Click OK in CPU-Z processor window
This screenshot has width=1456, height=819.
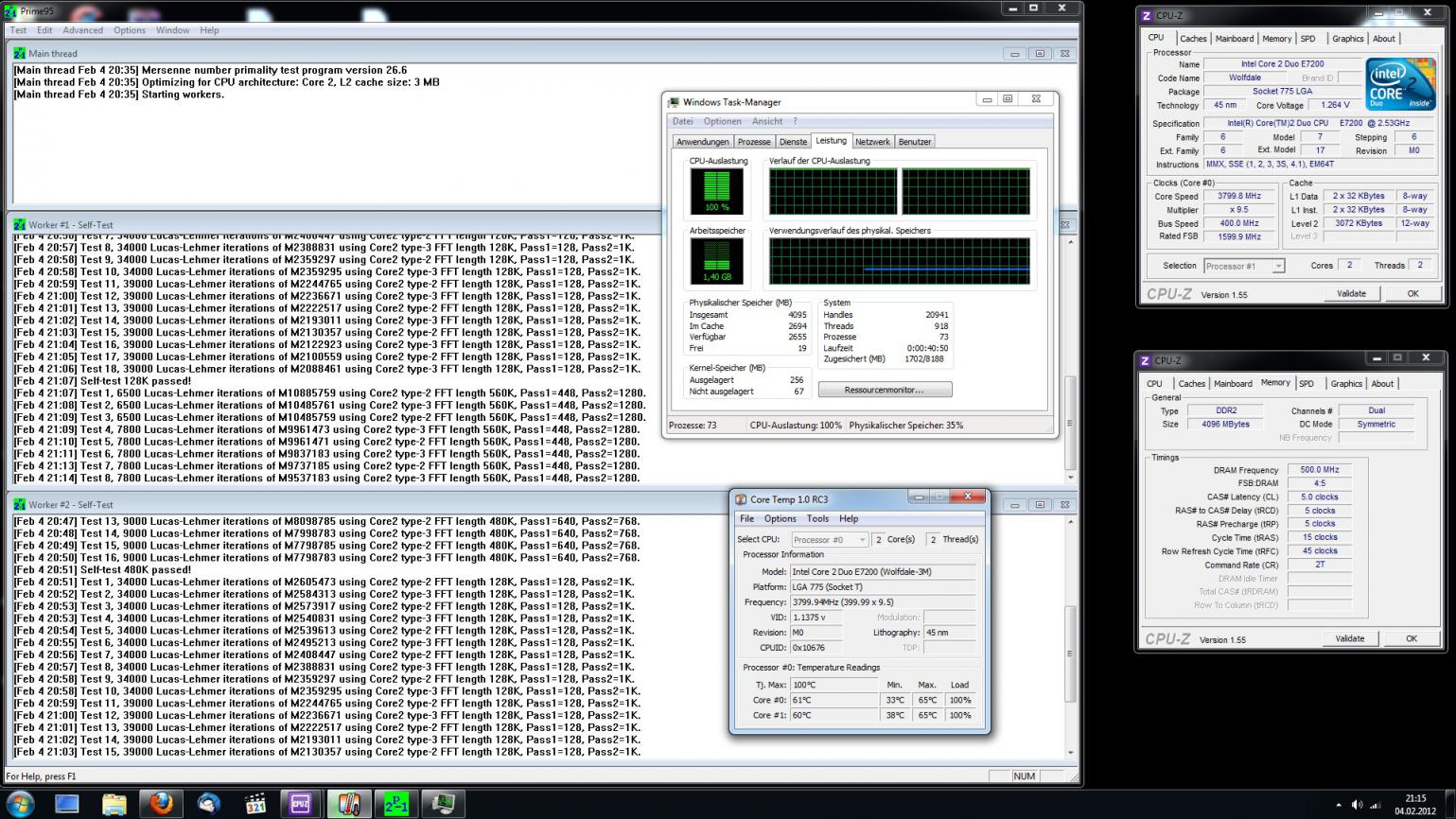(x=1412, y=294)
